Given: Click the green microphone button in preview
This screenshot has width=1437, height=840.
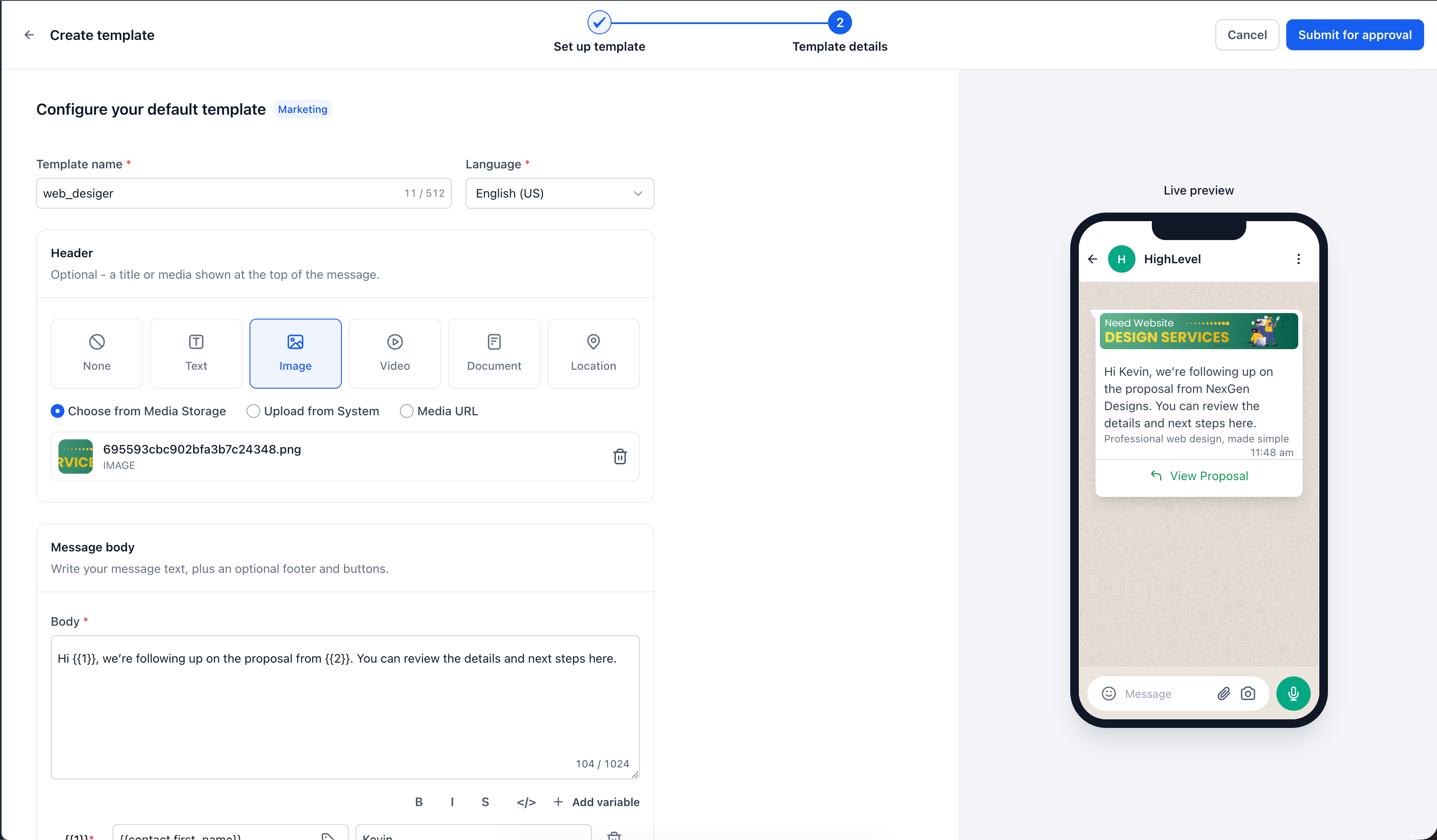Looking at the screenshot, I should pyautogui.click(x=1293, y=694).
